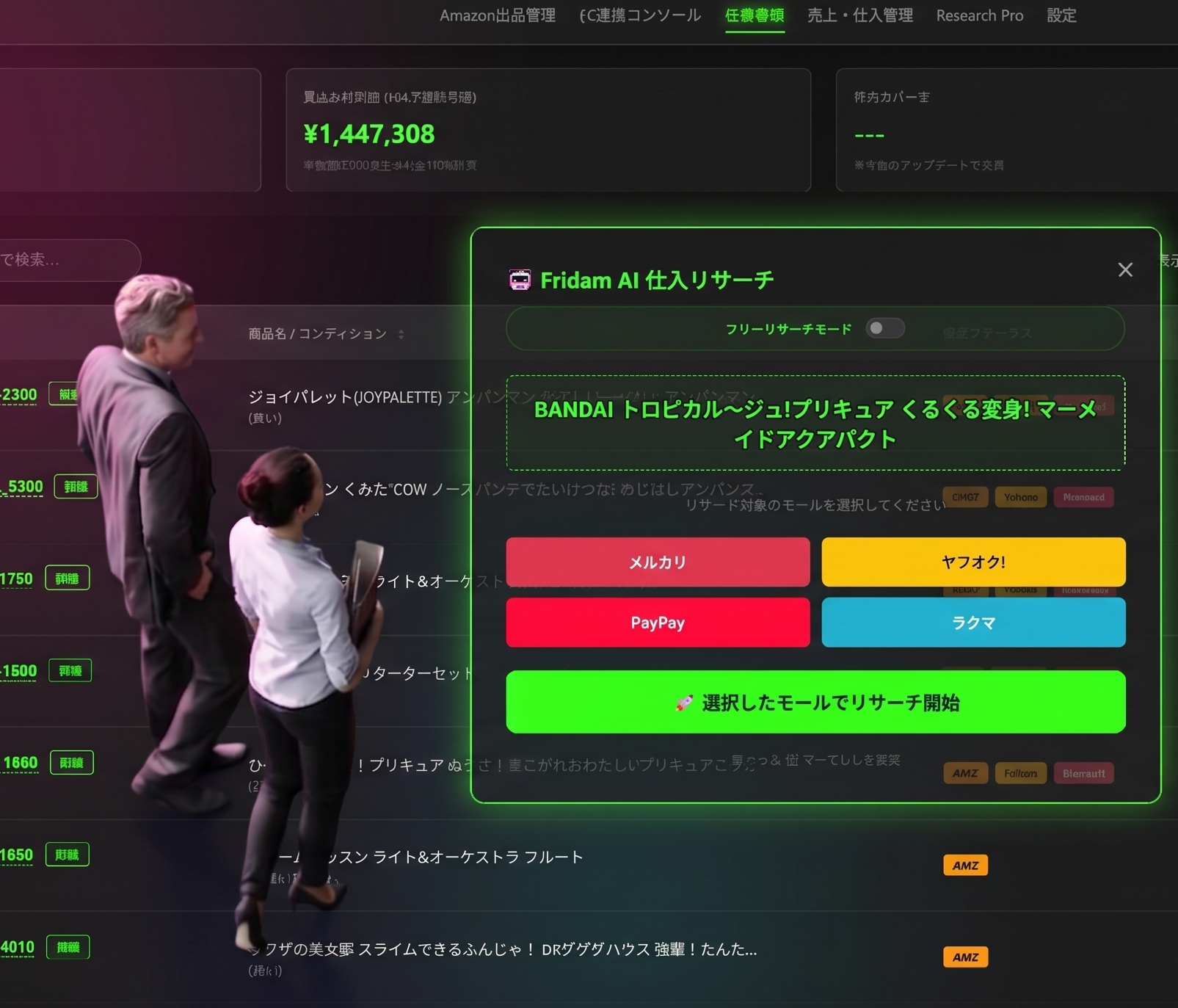Click the green badge beside 1660

point(71,763)
